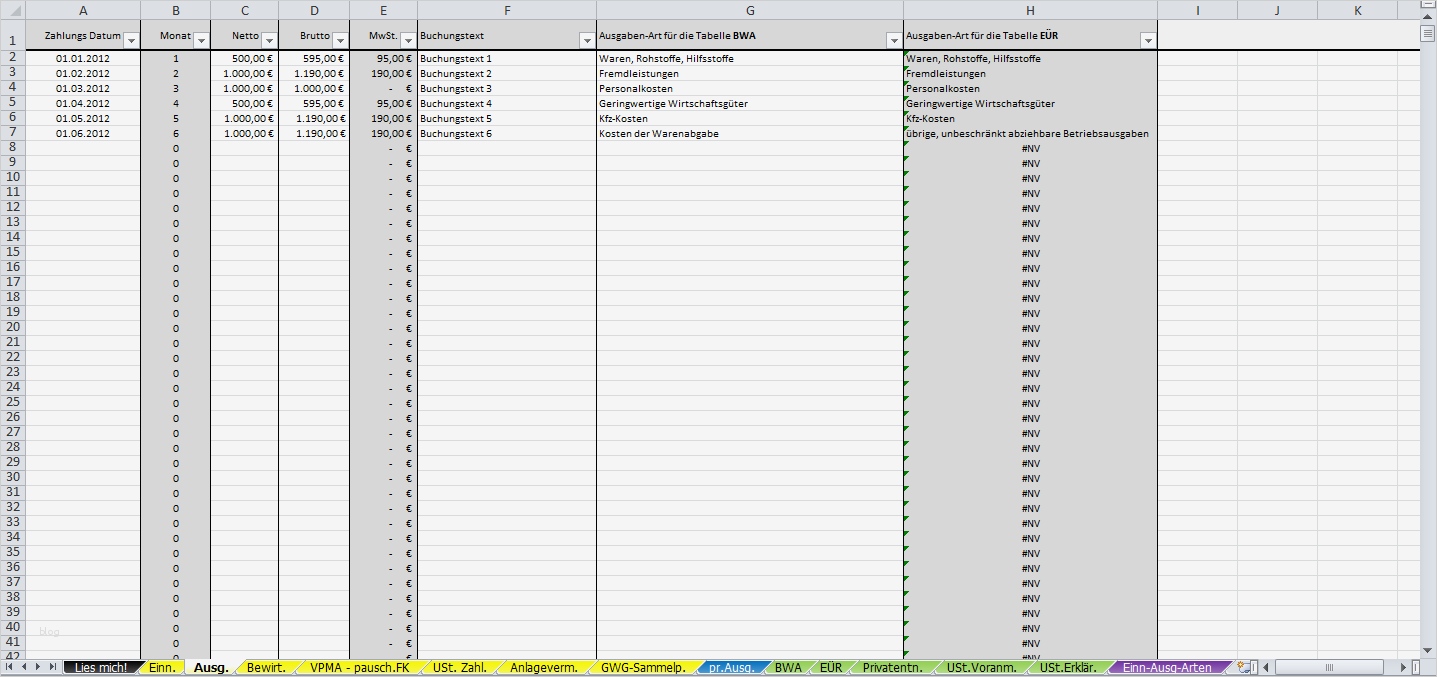Open the Zahlungs Datum filter dropdown
This screenshot has height=677, width=1437.
coord(131,39)
